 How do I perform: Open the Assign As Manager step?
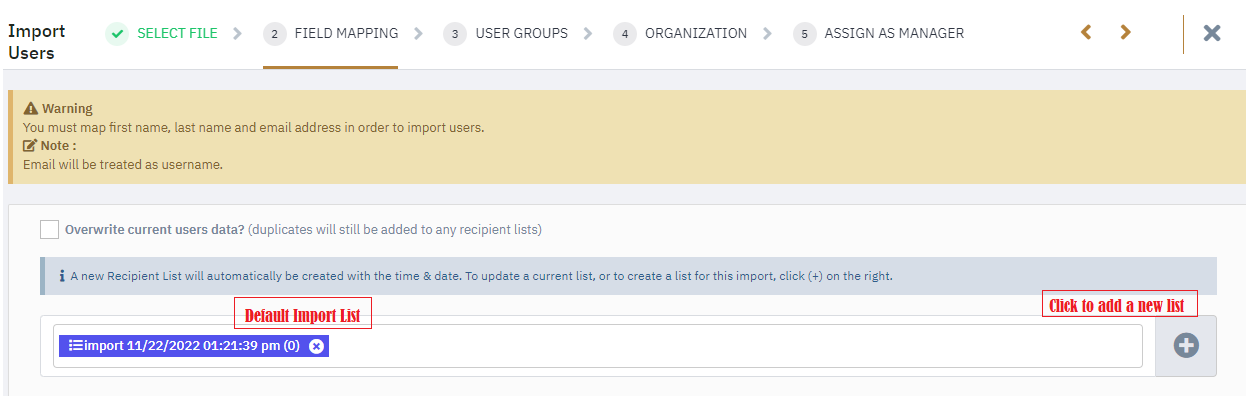coord(894,33)
